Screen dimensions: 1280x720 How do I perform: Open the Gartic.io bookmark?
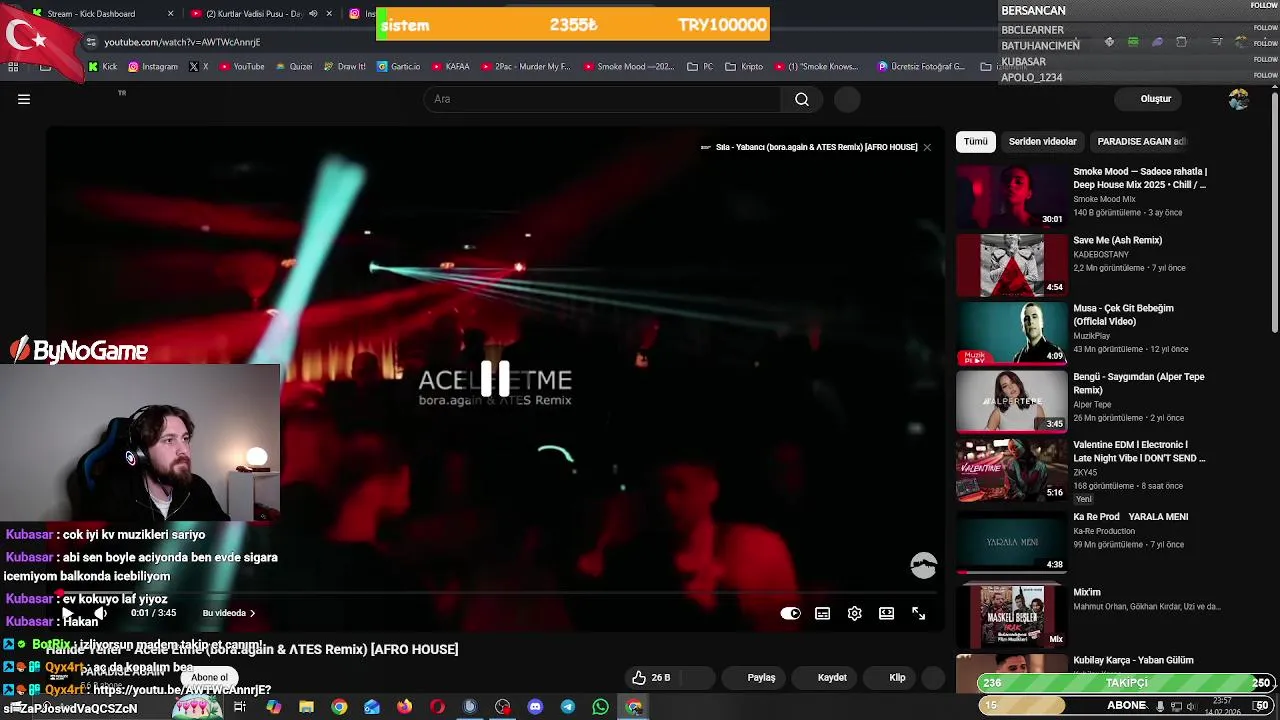point(398,67)
